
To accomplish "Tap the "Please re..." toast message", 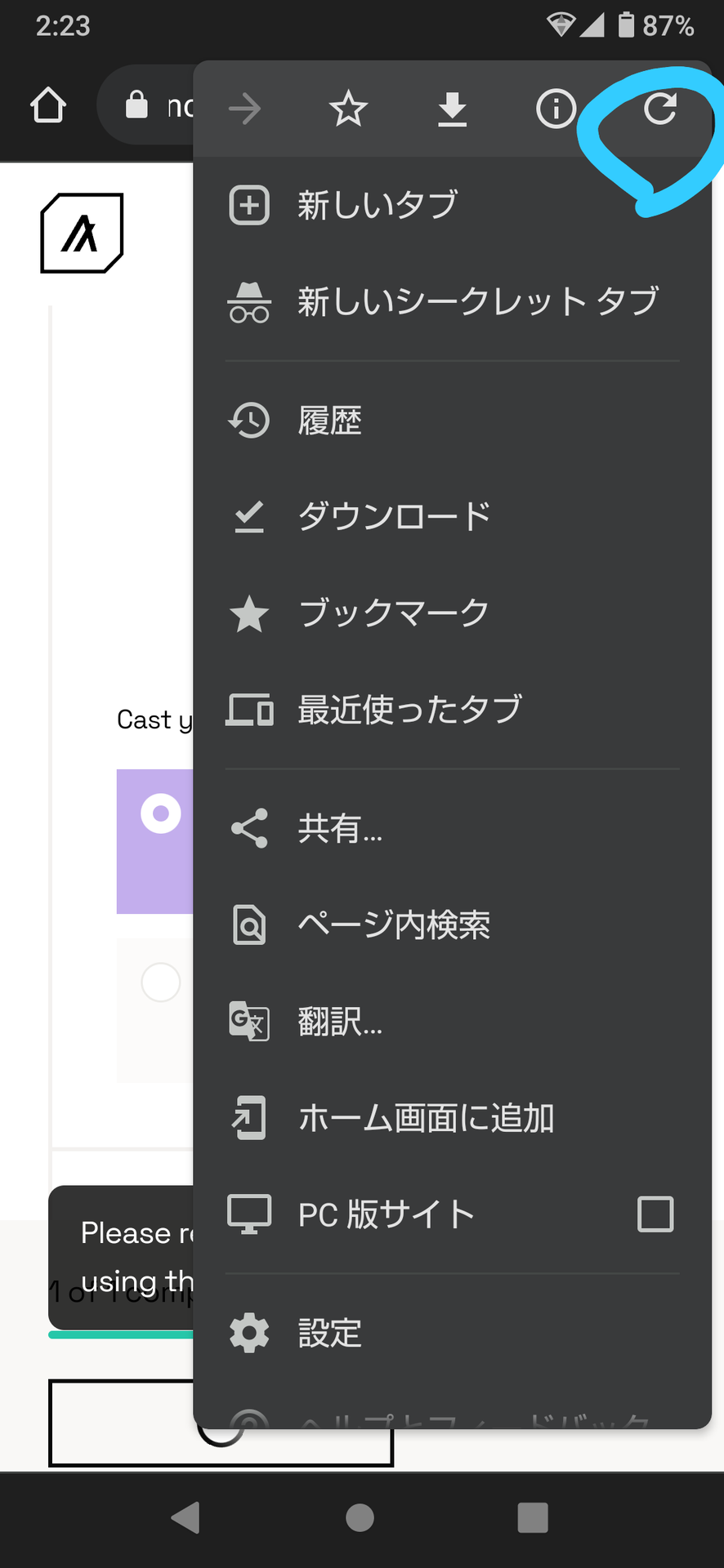I will 121,1258.
